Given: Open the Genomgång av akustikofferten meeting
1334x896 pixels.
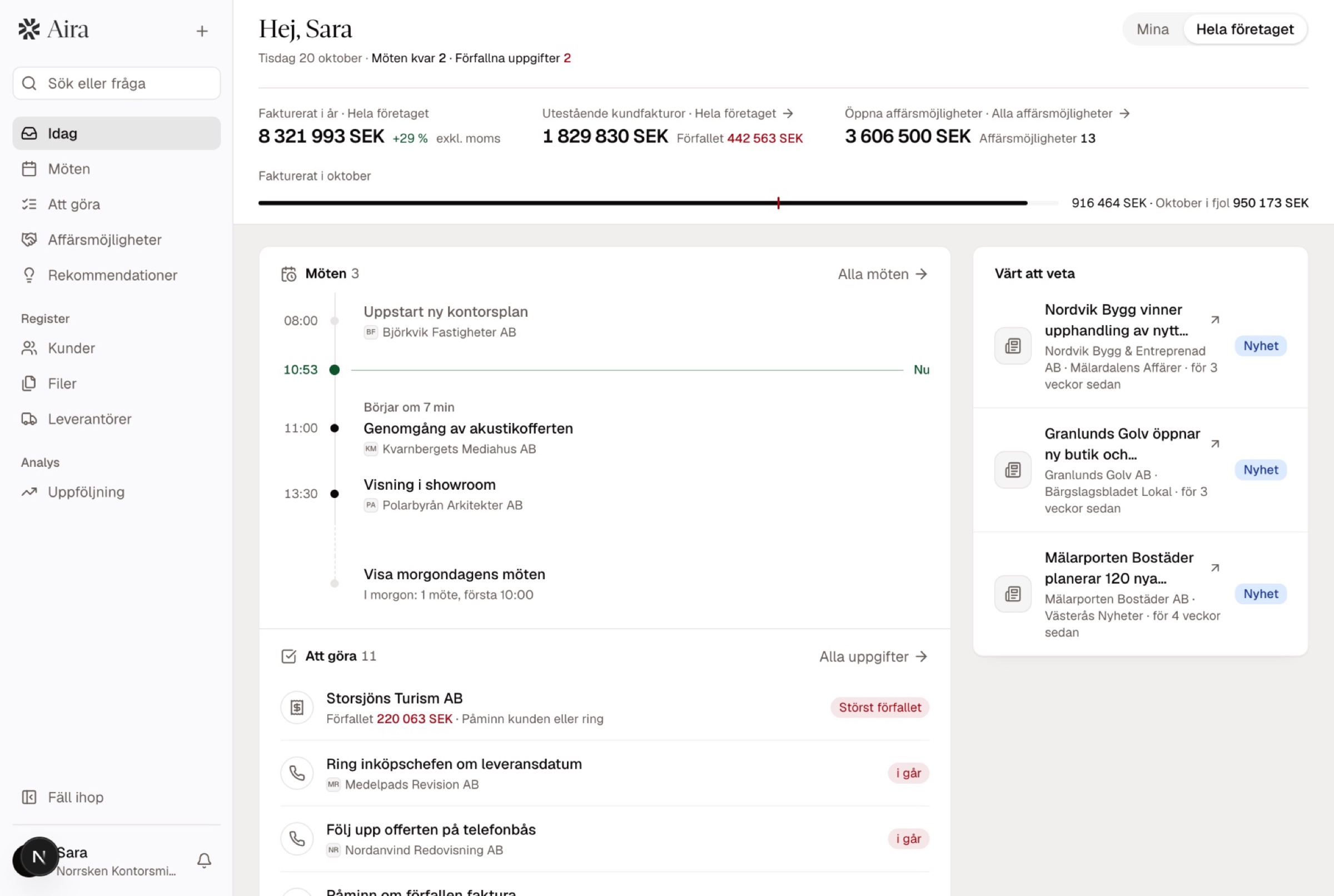Looking at the screenshot, I should point(468,429).
